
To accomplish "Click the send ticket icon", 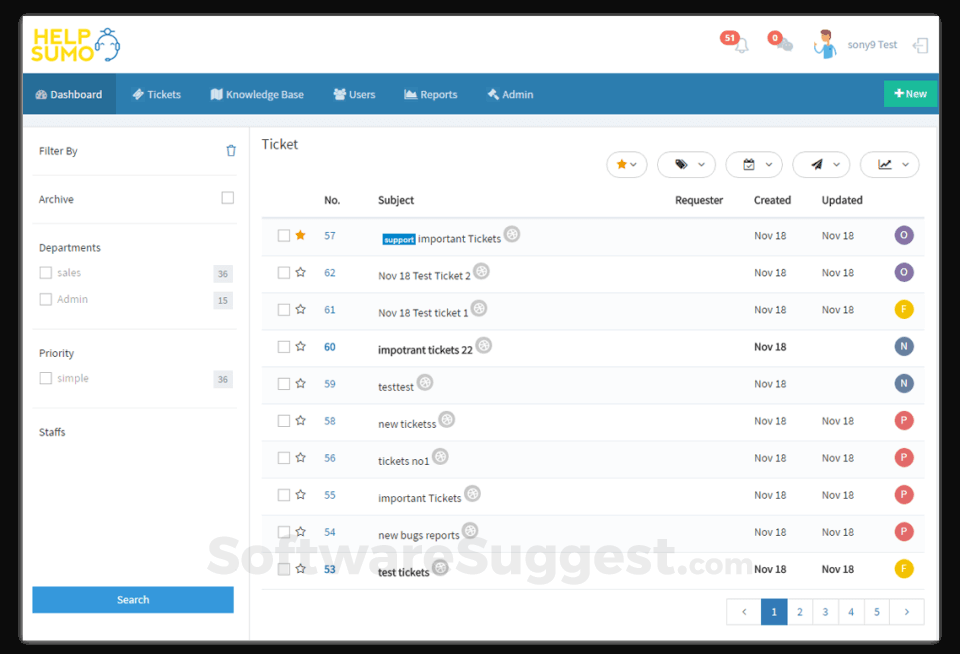I will [816, 164].
